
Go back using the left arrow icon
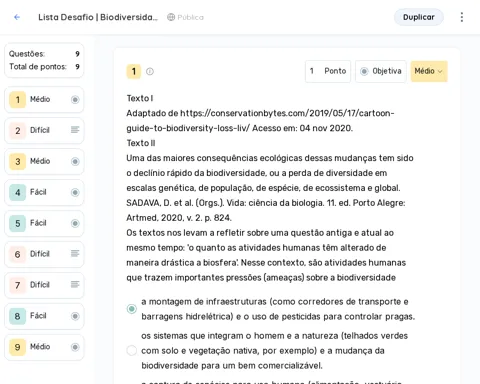pos(17,17)
